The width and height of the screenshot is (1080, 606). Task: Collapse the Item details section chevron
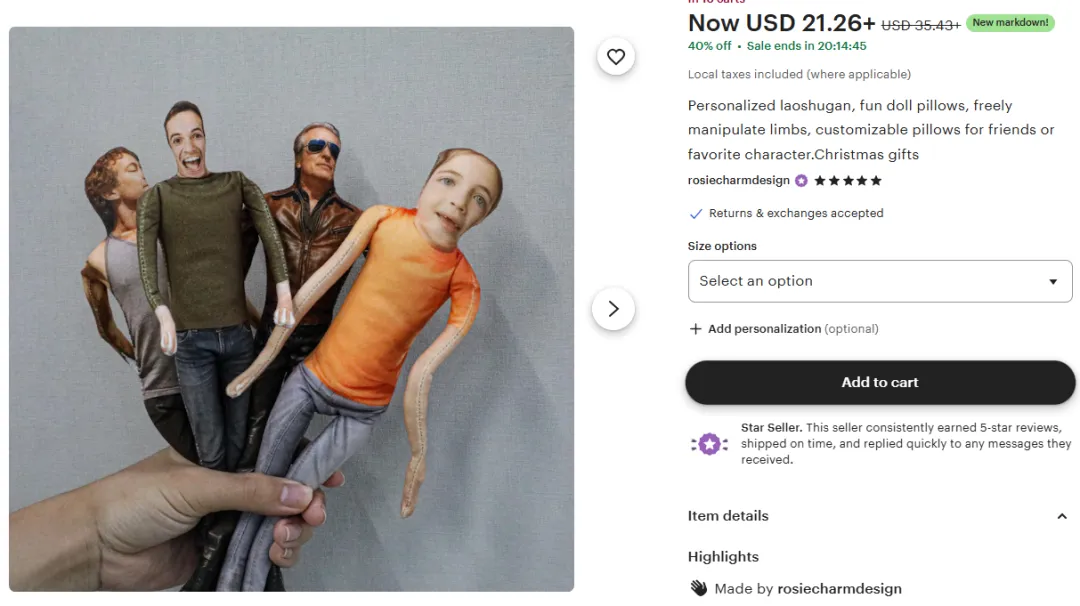pyautogui.click(x=1062, y=516)
